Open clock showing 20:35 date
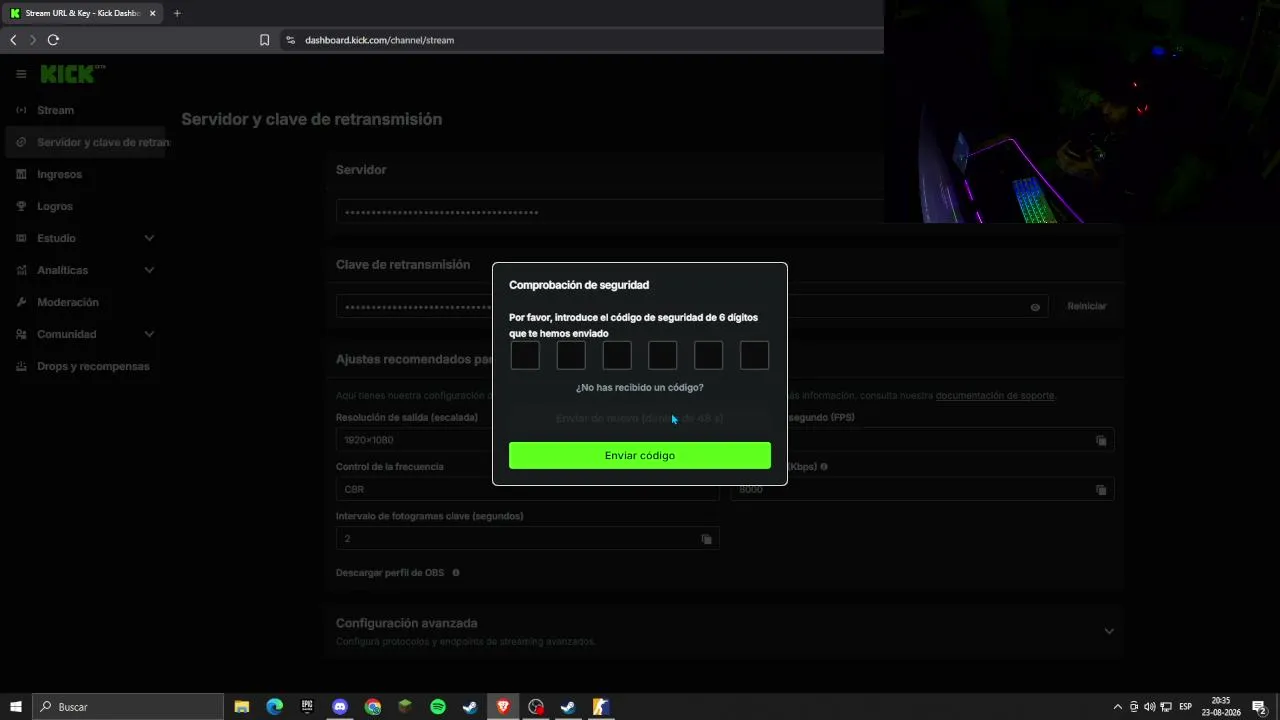1280x720 pixels. [x=1221, y=707]
